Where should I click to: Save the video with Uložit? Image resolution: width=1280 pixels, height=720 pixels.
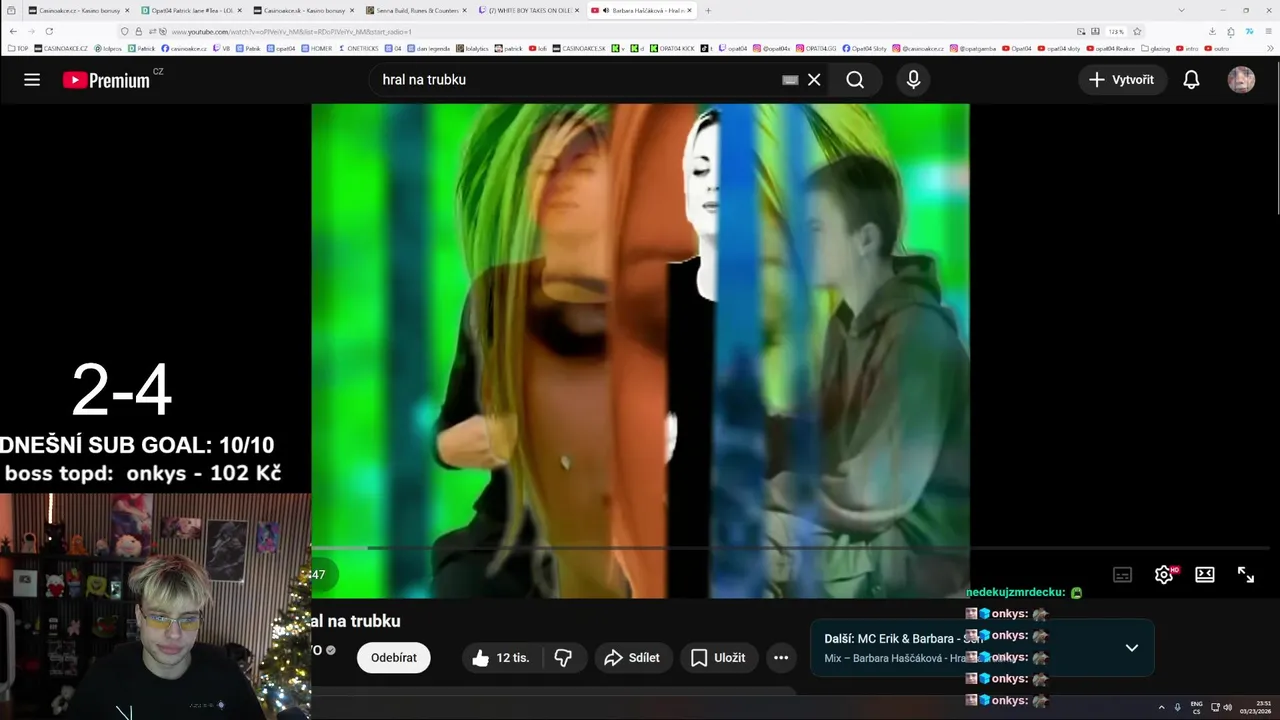click(x=719, y=658)
